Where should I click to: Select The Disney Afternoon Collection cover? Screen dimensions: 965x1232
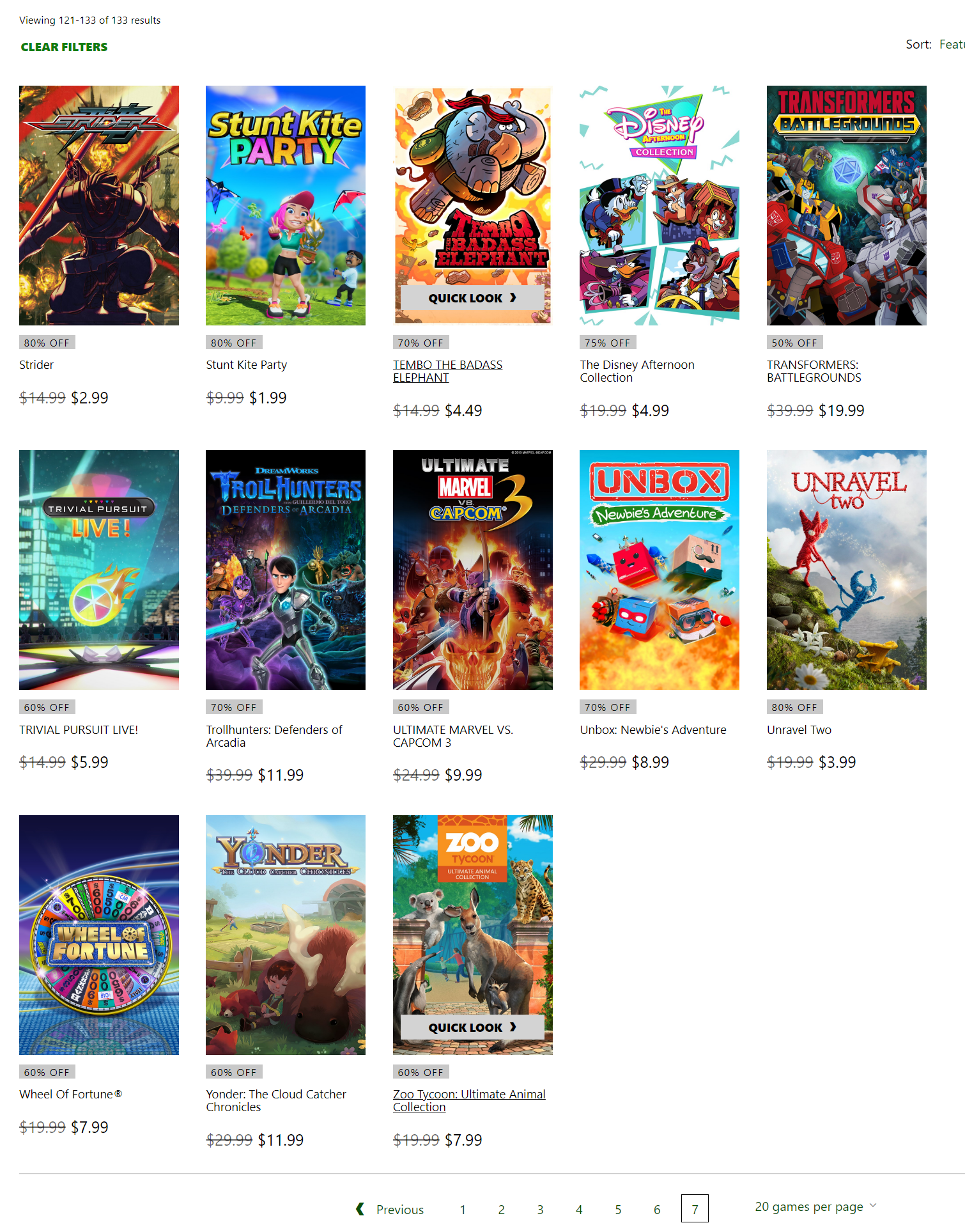pyautogui.click(x=660, y=205)
